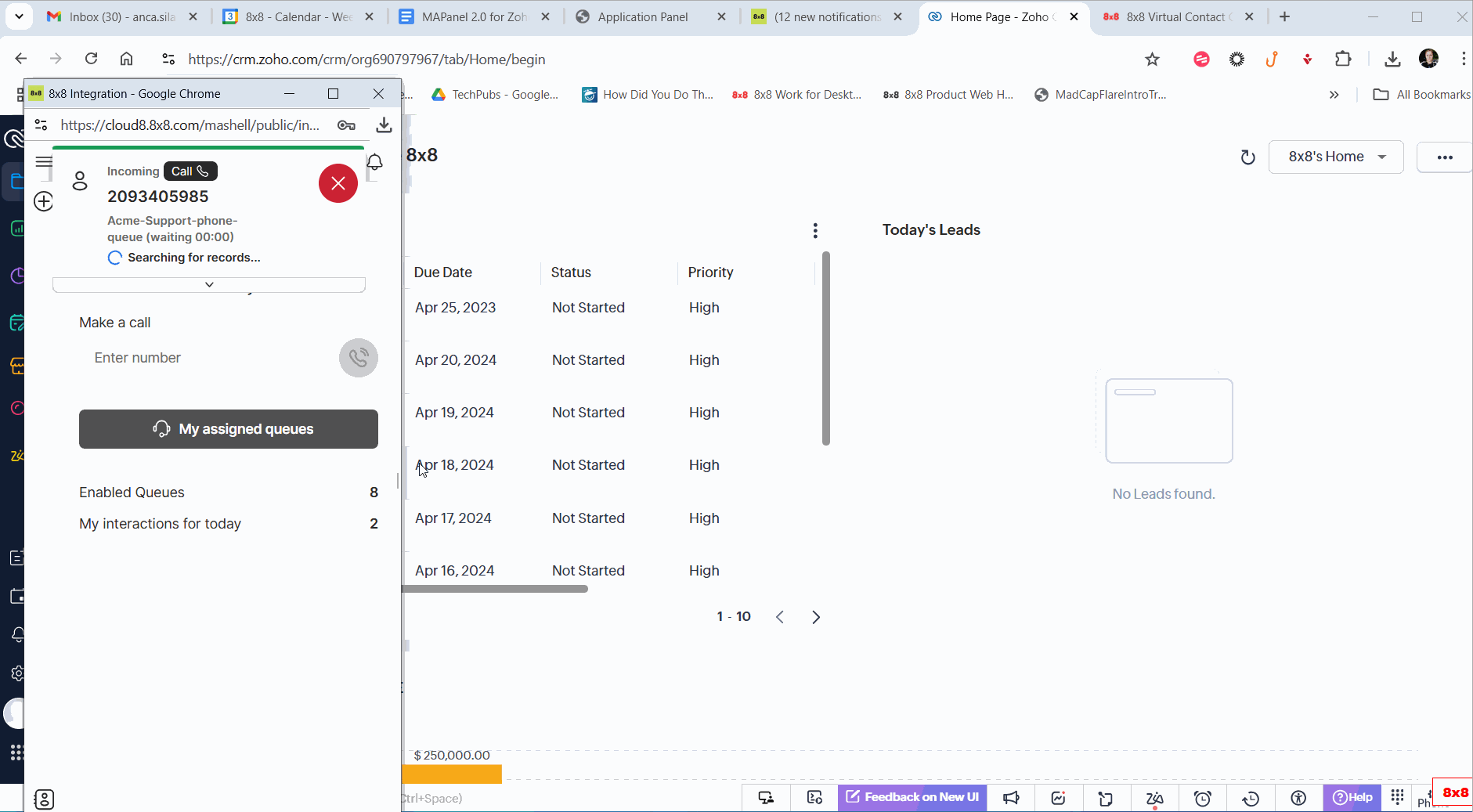This screenshot has height=812, width=1473.
Task: Go to browser home page icon
Action: point(127,59)
